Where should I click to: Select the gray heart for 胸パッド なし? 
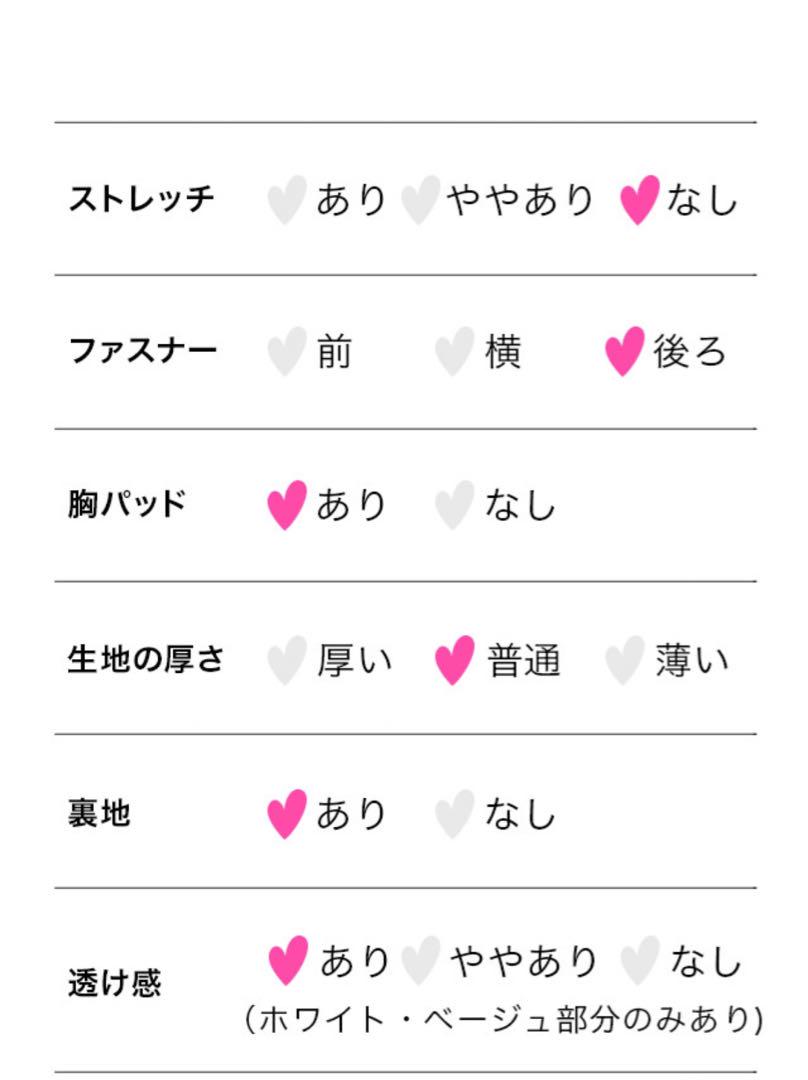tap(455, 505)
